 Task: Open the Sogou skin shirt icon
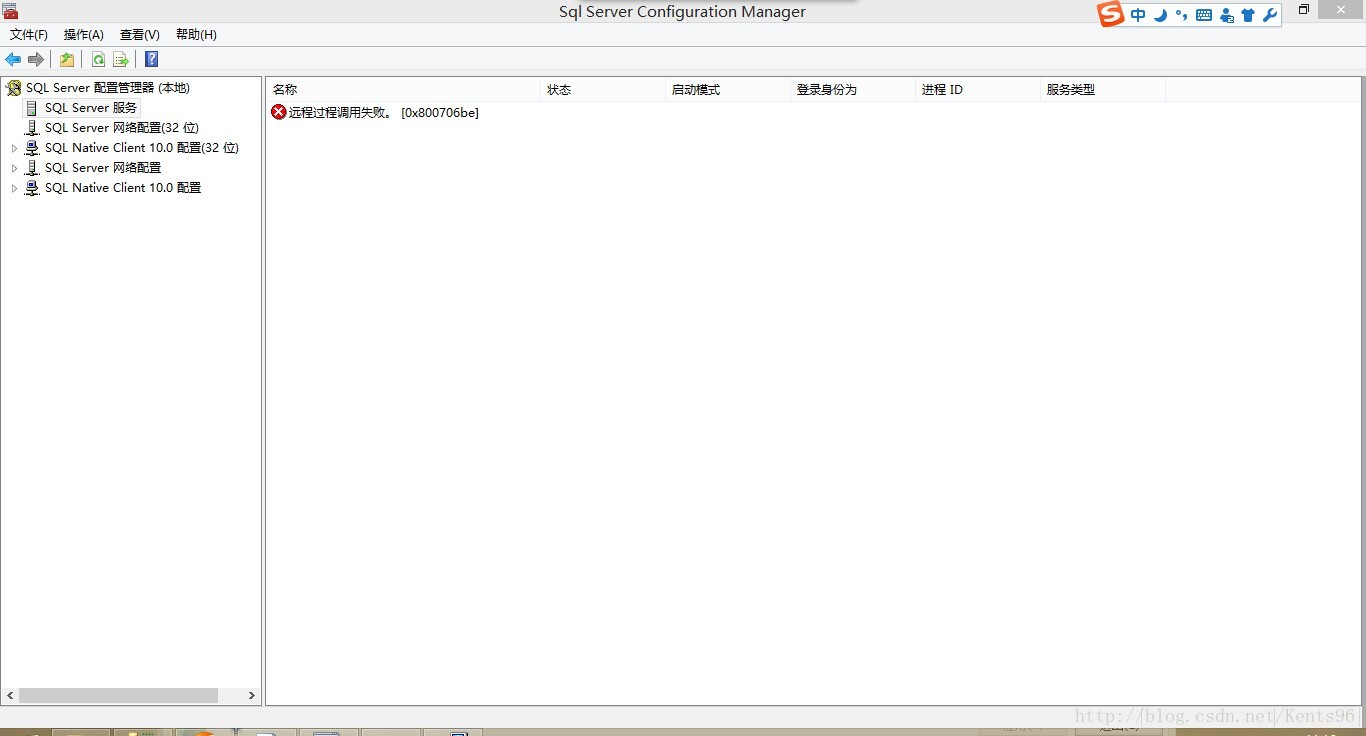[1248, 15]
